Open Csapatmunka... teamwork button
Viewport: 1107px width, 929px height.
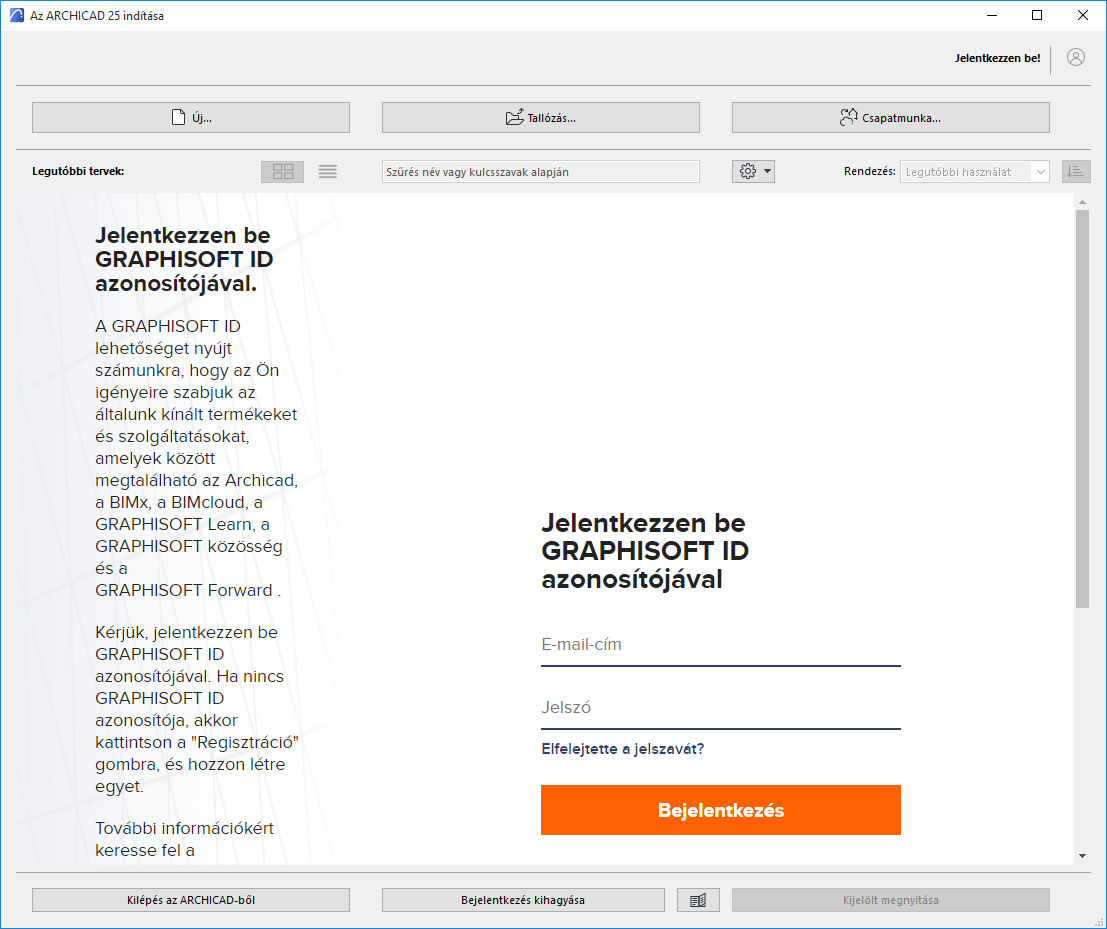click(x=890, y=117)
